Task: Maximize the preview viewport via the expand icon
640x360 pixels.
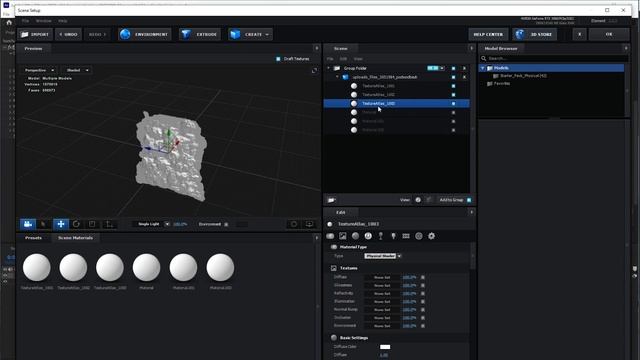Action: (314, 70)
